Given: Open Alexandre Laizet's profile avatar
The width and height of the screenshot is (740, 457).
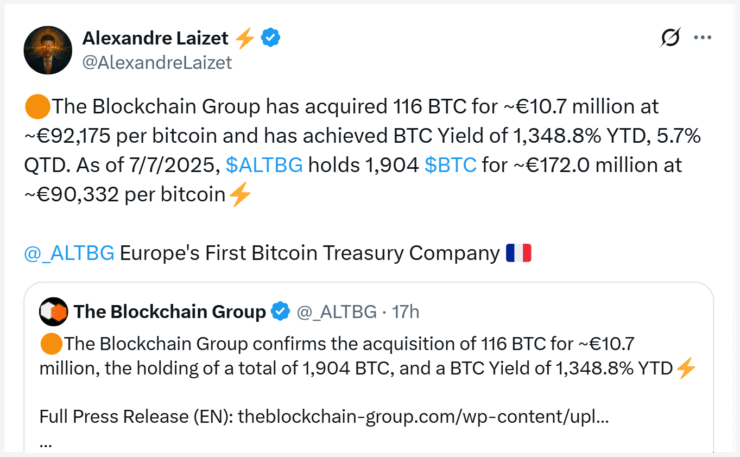Looking at the screenshot, I should (x=48, y=50).
